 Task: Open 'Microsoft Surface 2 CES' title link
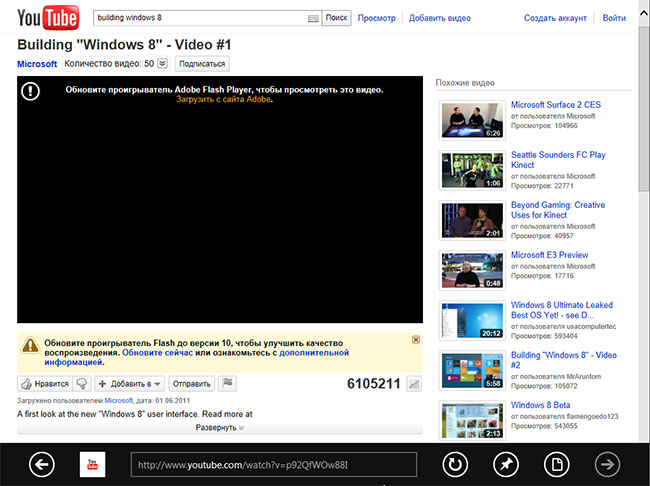pyautogui.click(x=555, y=104)
